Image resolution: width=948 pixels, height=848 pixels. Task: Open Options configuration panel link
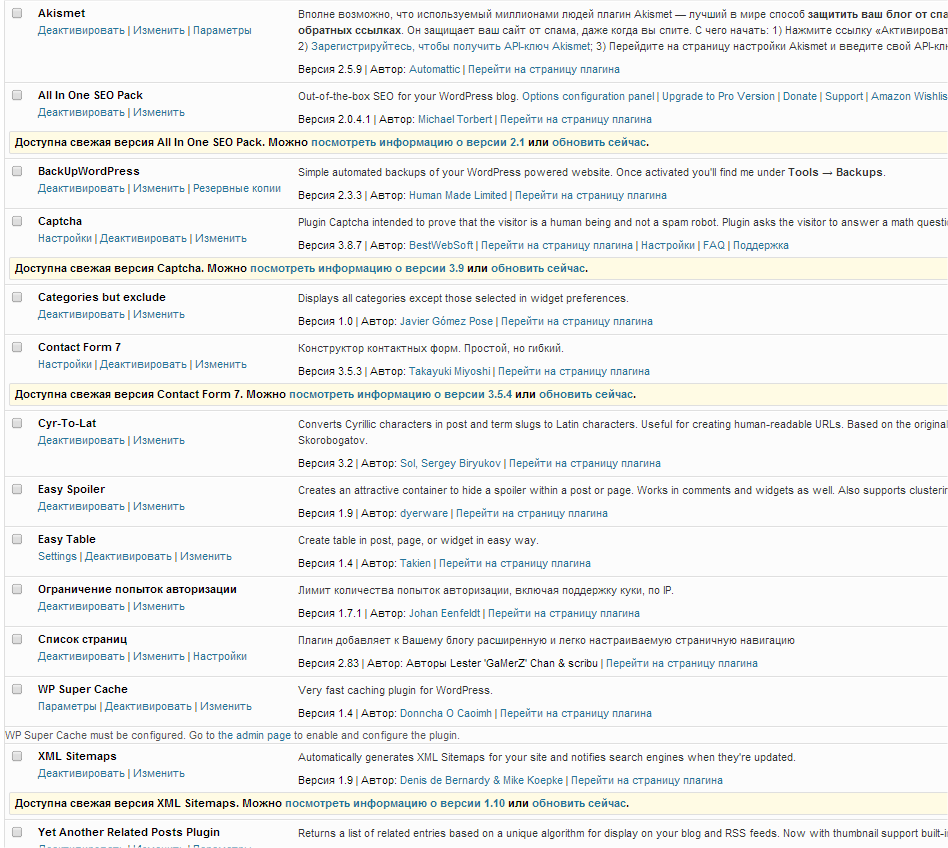(x=588, y=97)
